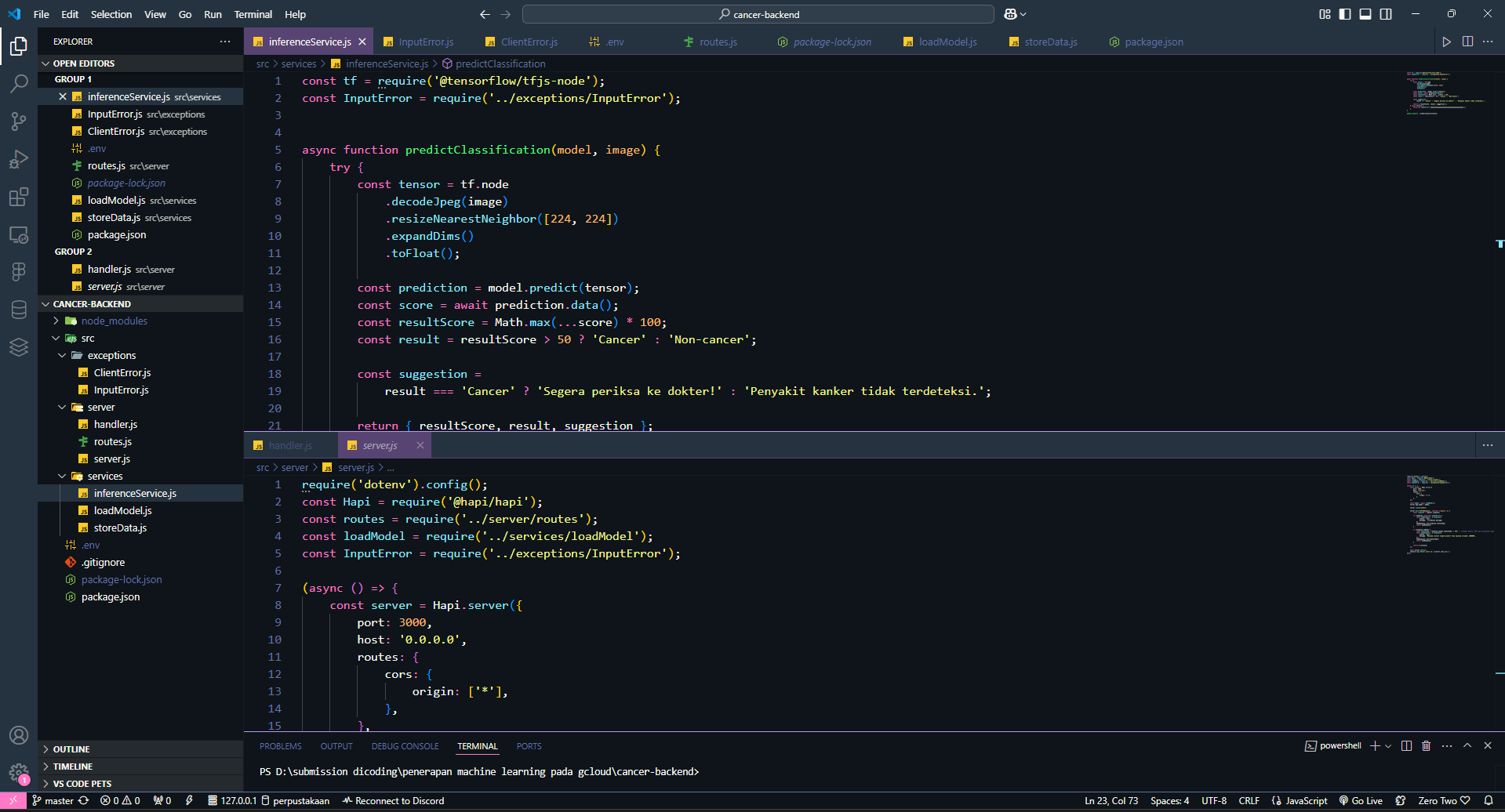The width and height of the screenshot is (1505, 812).
Task: Close the inferenceService.js tab
Action: [x=362, y=42]
